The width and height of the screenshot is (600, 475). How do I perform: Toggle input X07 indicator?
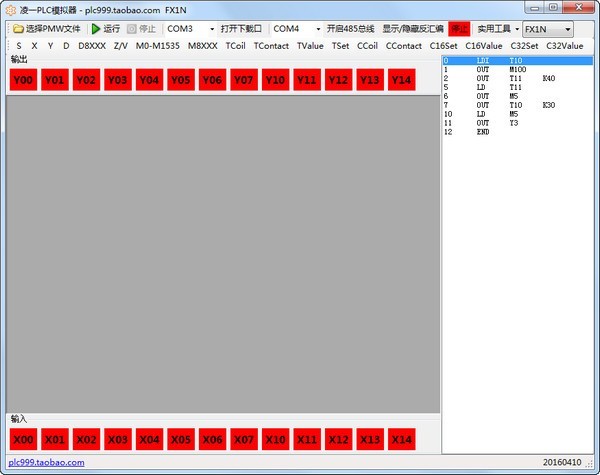click(241, 439)
